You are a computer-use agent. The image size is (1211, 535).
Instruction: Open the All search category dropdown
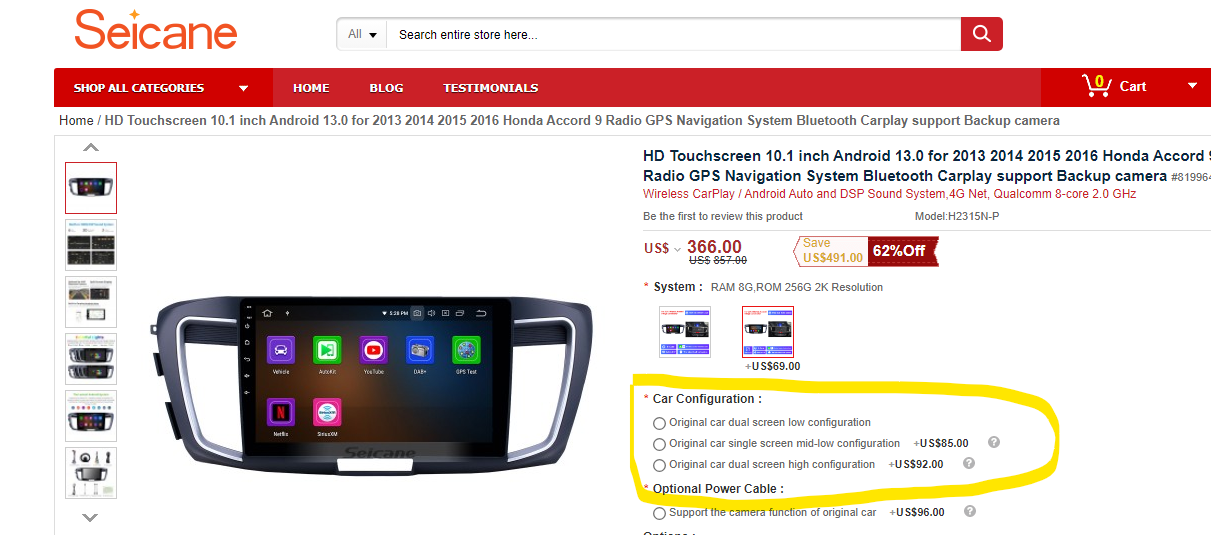tap(362, 34)
